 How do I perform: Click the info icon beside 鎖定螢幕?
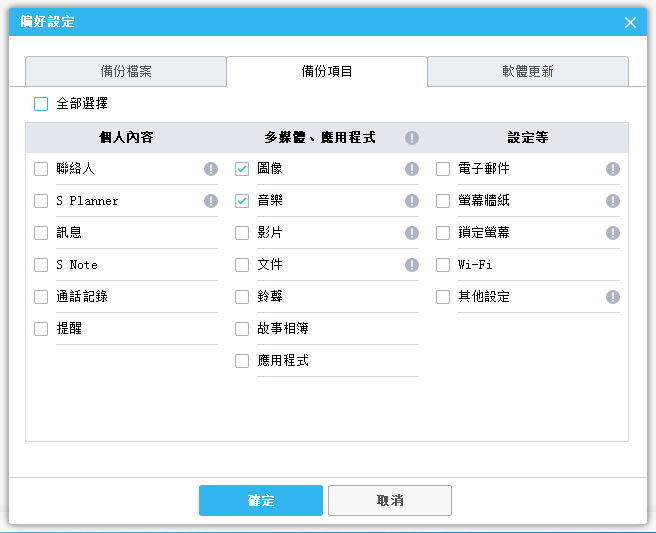(613, 233)
